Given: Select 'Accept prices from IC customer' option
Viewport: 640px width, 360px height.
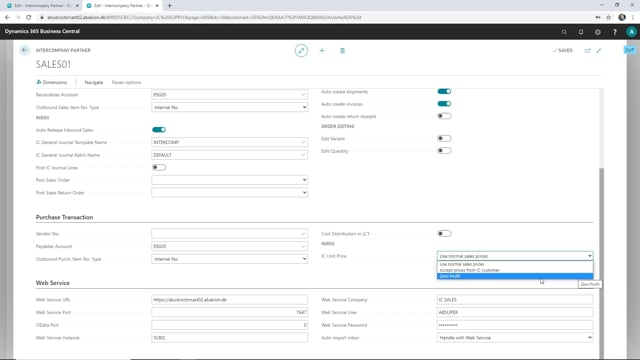Looking at the screenshot, I should click(515, 270).
